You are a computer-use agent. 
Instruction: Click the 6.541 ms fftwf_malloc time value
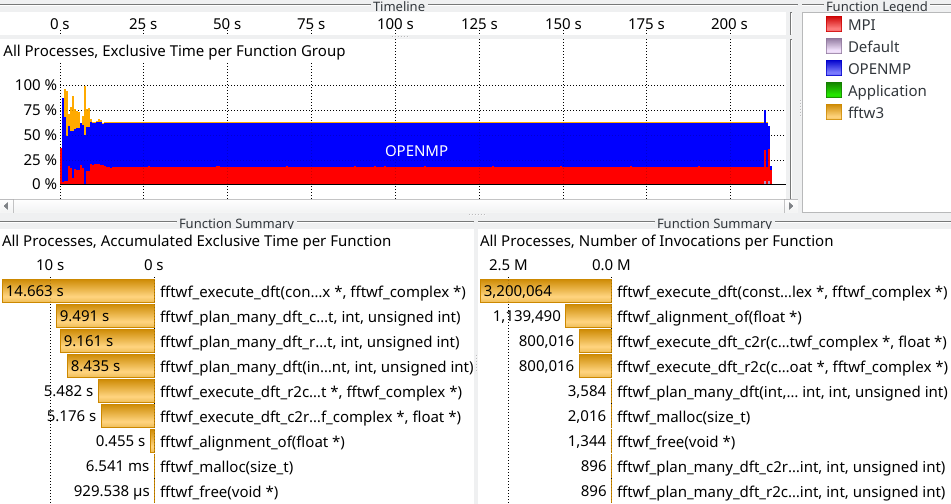click(x=117, y=466)
